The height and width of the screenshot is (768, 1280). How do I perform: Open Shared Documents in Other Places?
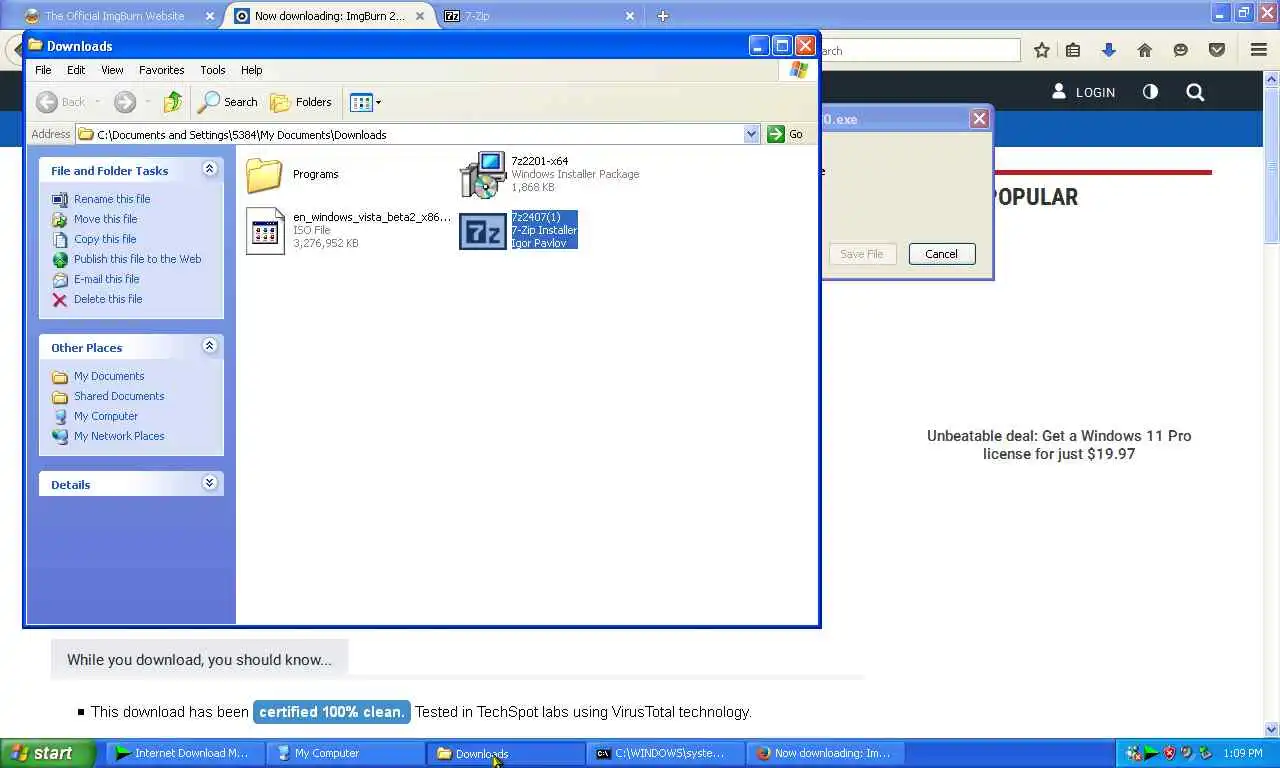pos(119,396)
